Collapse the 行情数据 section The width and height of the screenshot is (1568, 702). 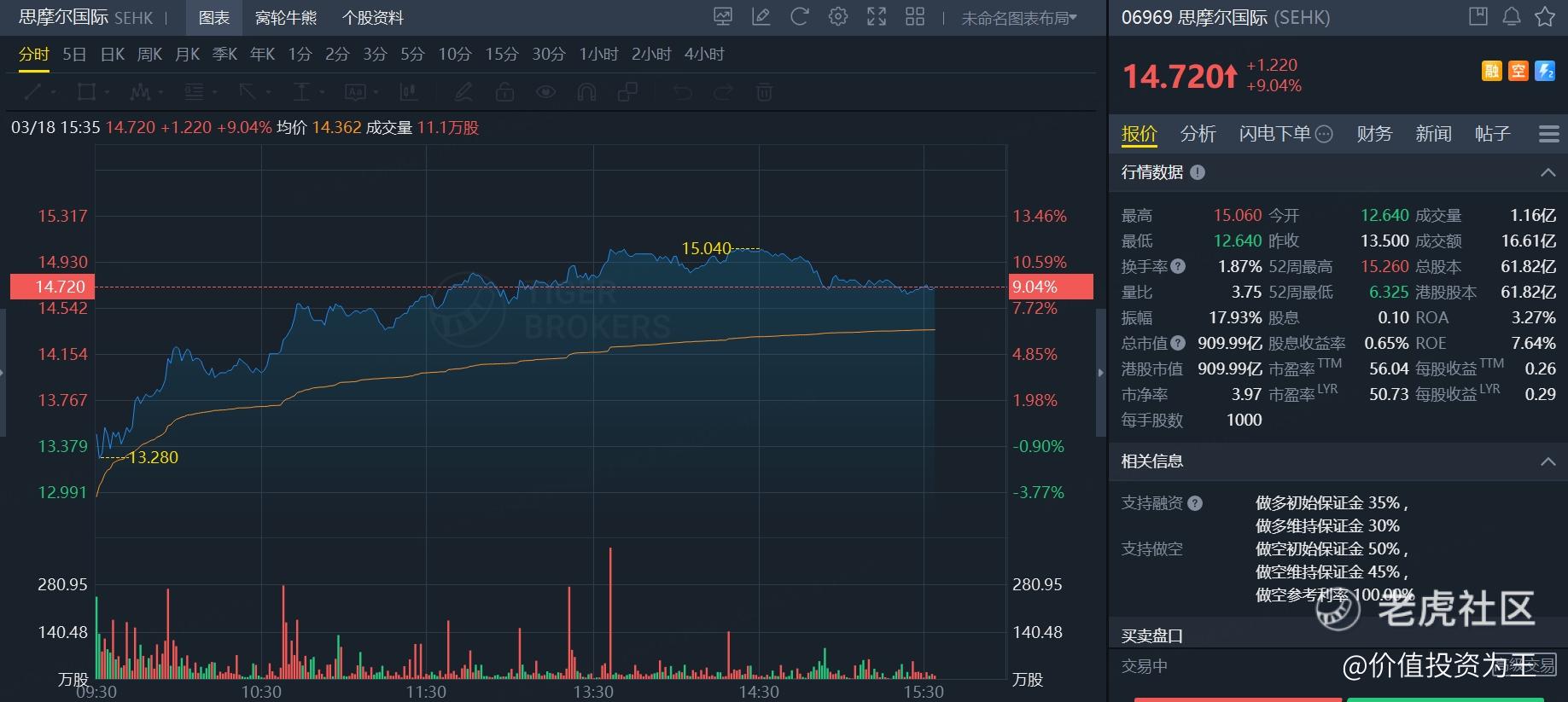(x=1548, y=172)
